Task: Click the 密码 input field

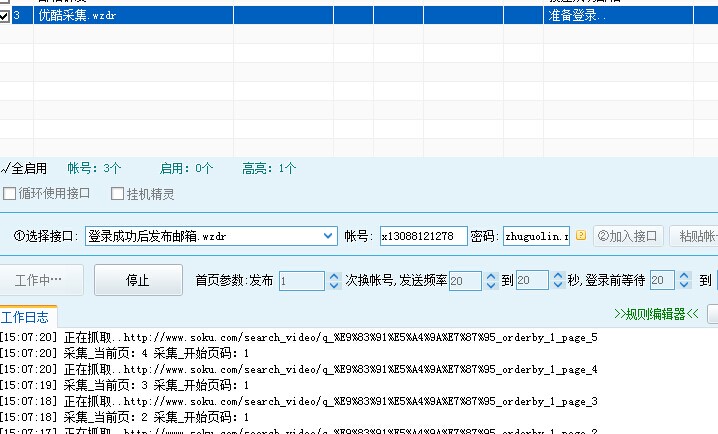Action: click(x=536, y=236)
